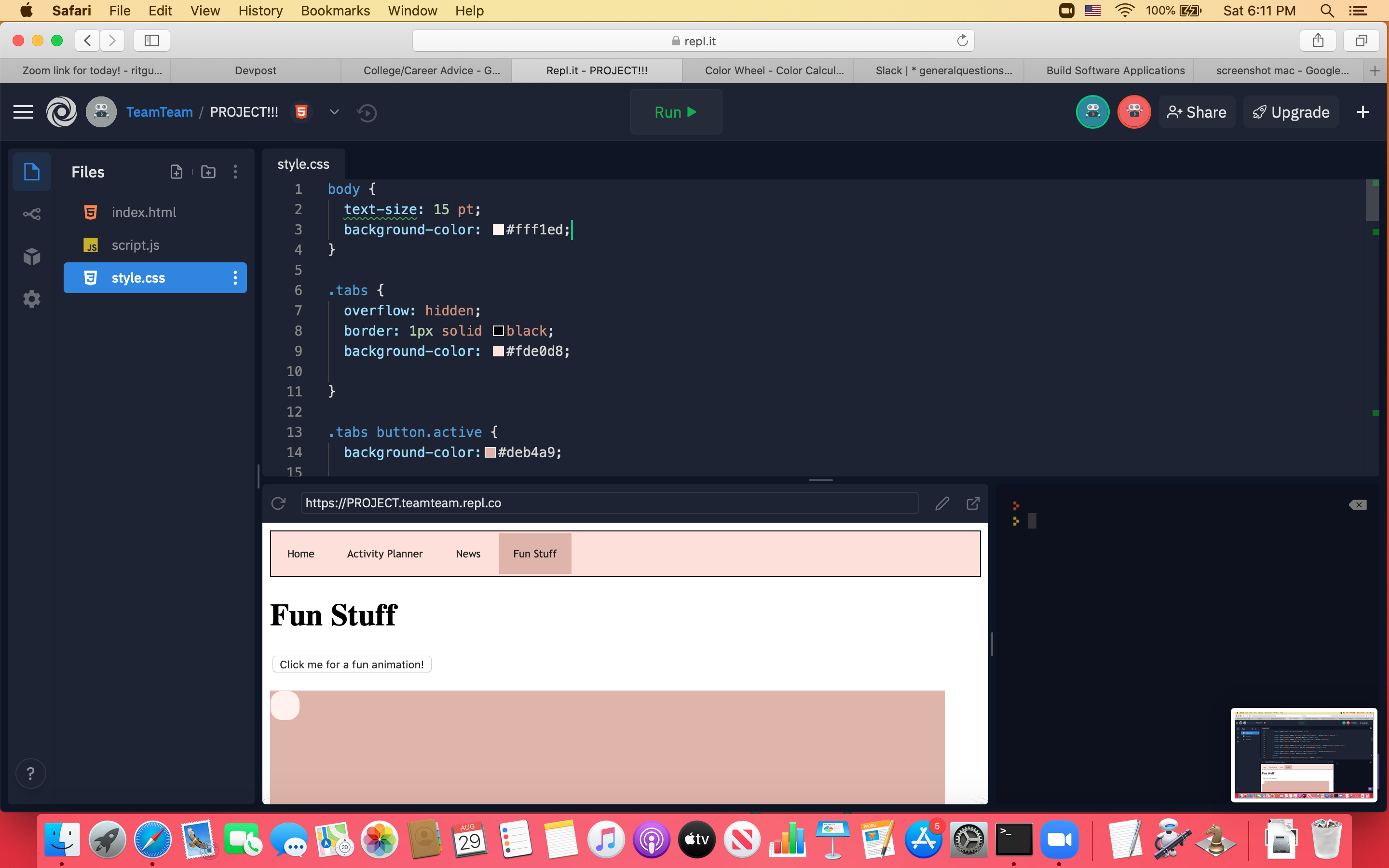Click the Run button

[x=676, y=112]
